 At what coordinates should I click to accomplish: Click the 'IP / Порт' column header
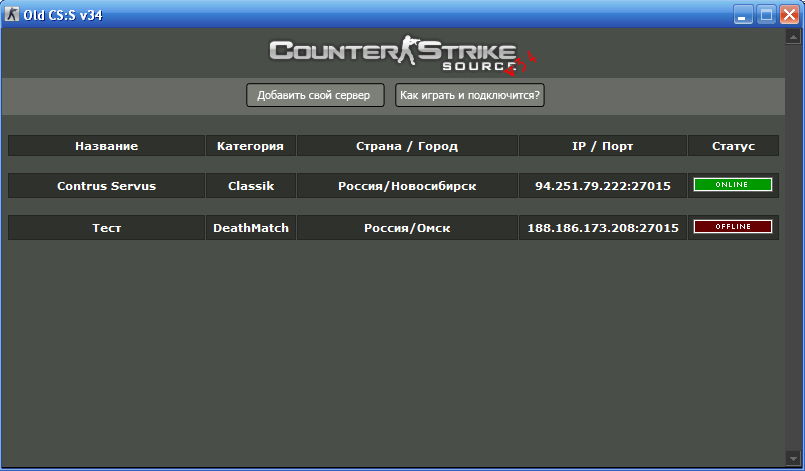coord(603,146)
